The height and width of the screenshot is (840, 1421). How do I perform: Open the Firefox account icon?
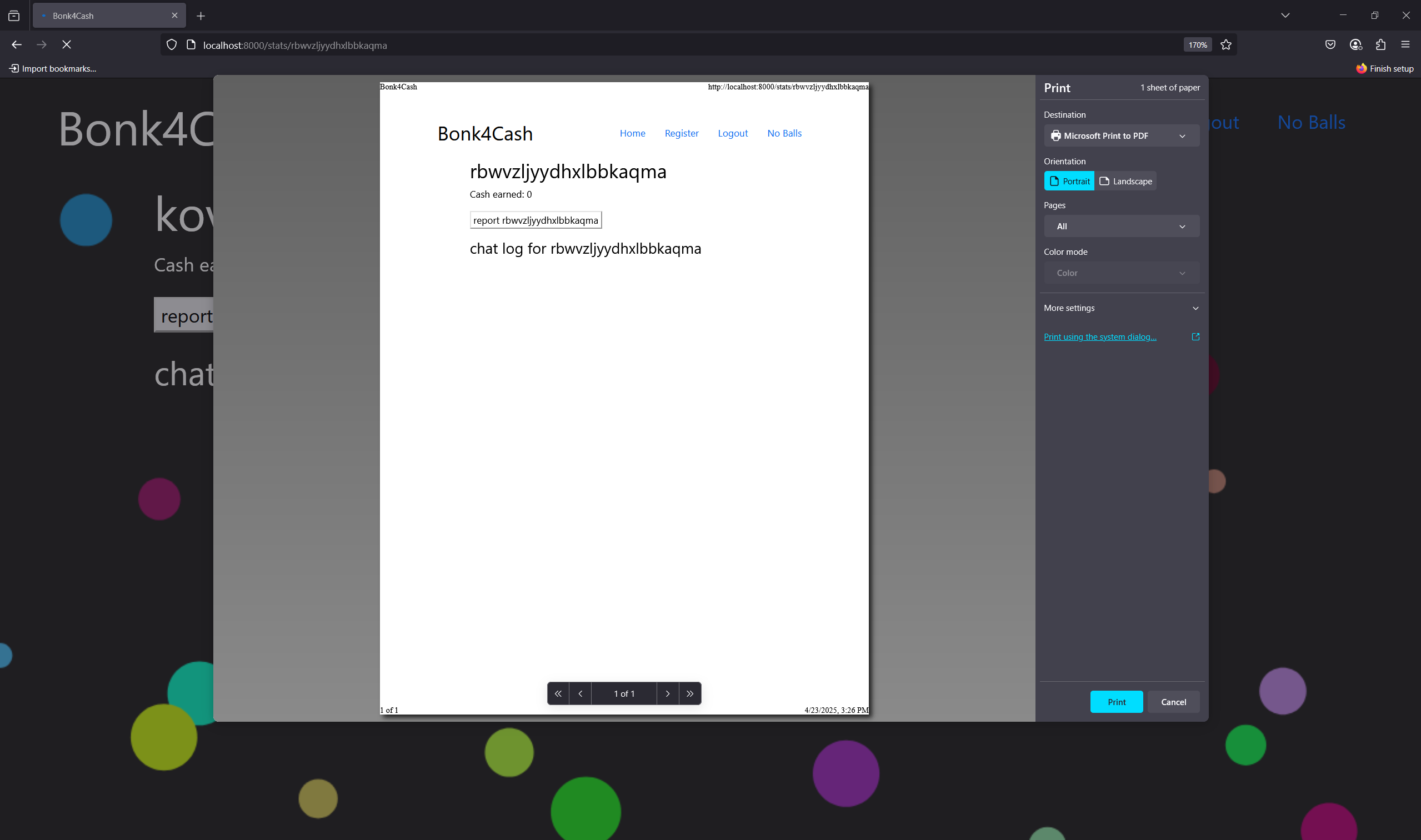(x=1355, y=45)
